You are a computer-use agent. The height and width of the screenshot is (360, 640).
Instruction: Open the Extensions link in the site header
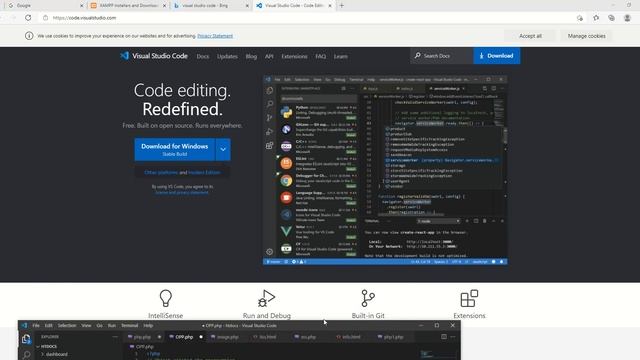coord(294,56)
